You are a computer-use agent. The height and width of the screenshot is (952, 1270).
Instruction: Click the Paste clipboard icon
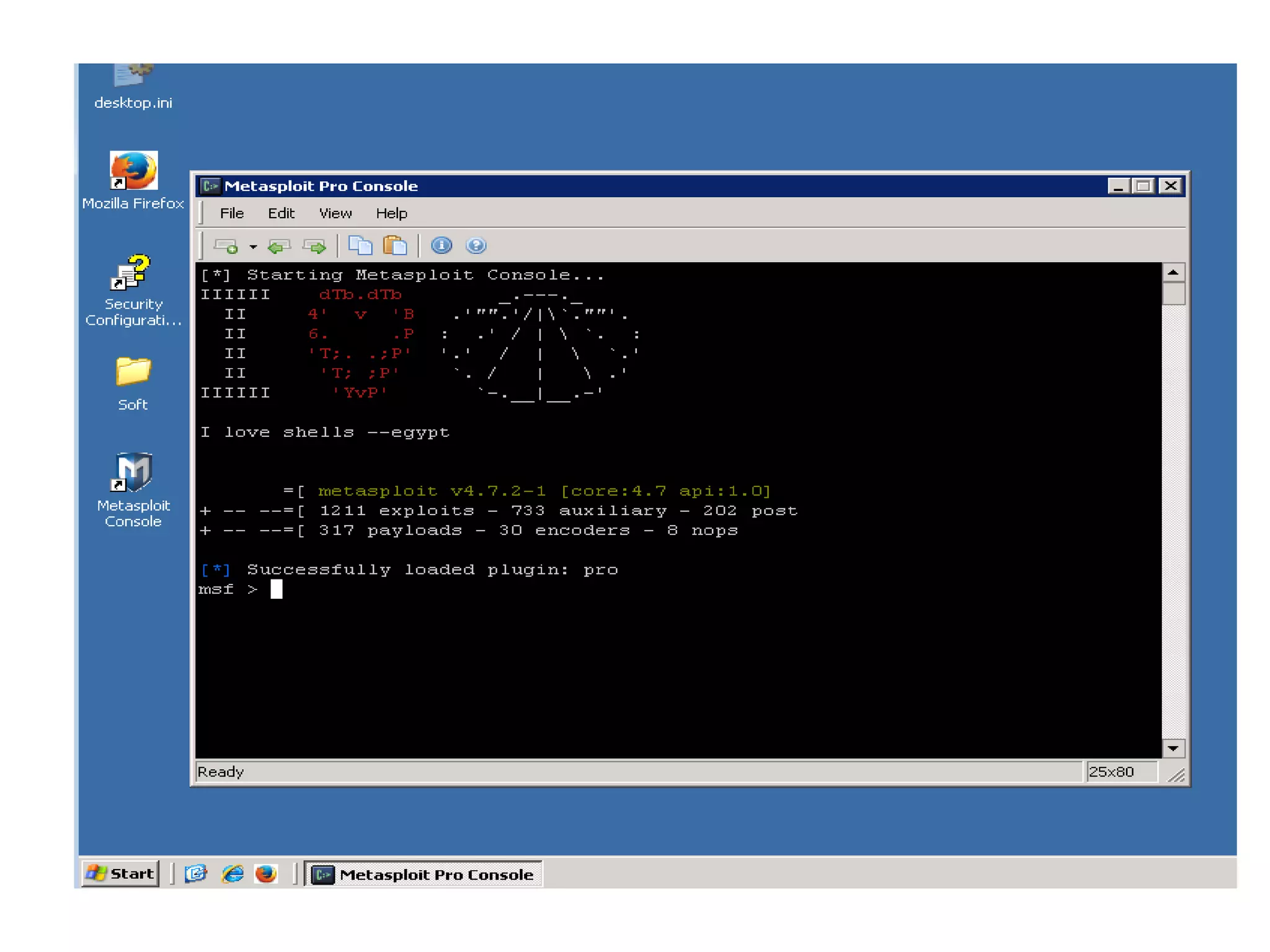(x=395, y=245)
